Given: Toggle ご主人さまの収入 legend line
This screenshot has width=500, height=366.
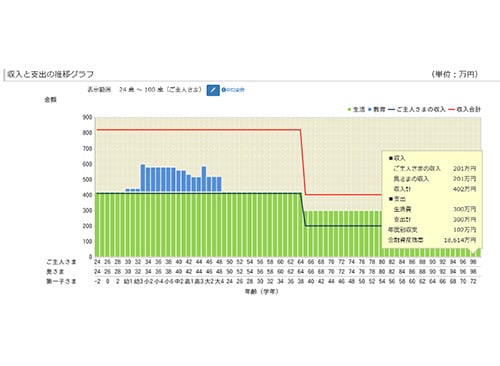Looking at the screenshot, I should click(x=417, y=109).
